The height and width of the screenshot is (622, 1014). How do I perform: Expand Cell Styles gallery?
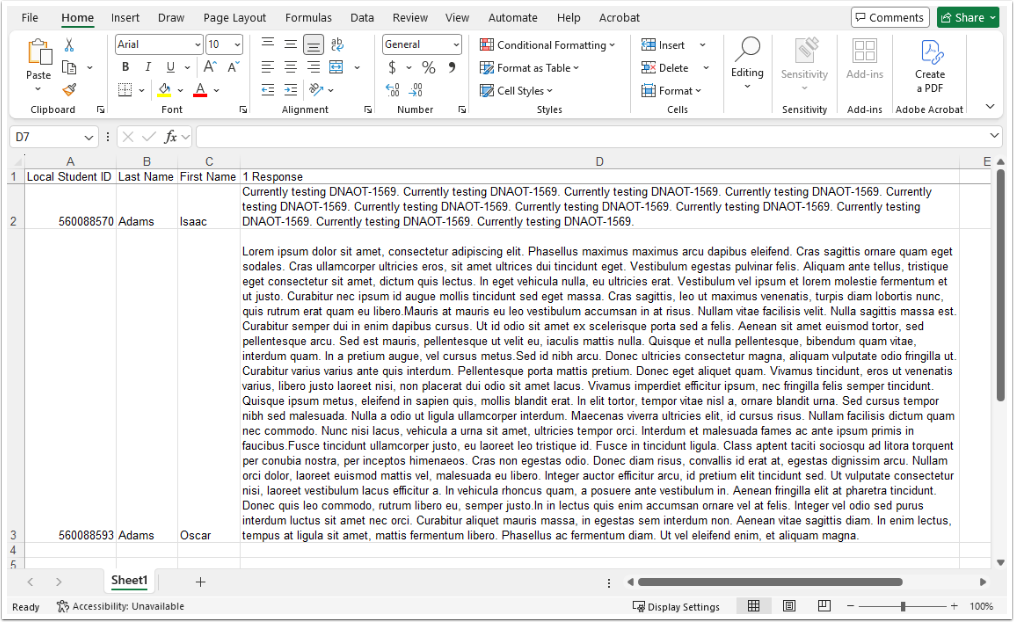pyautogui.click(x=516, y=91)
